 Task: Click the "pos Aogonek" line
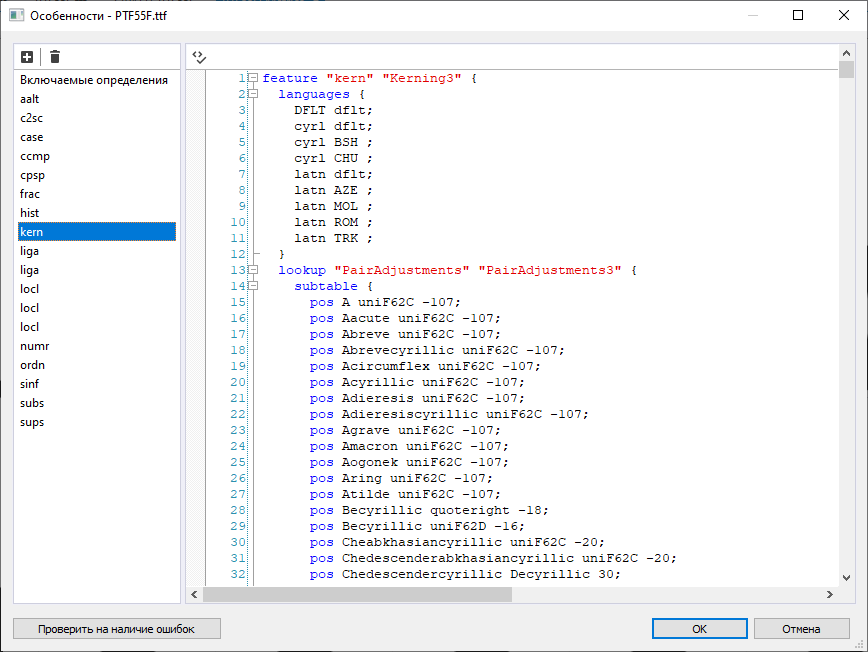pyautogui.click(x=409, y=462)
